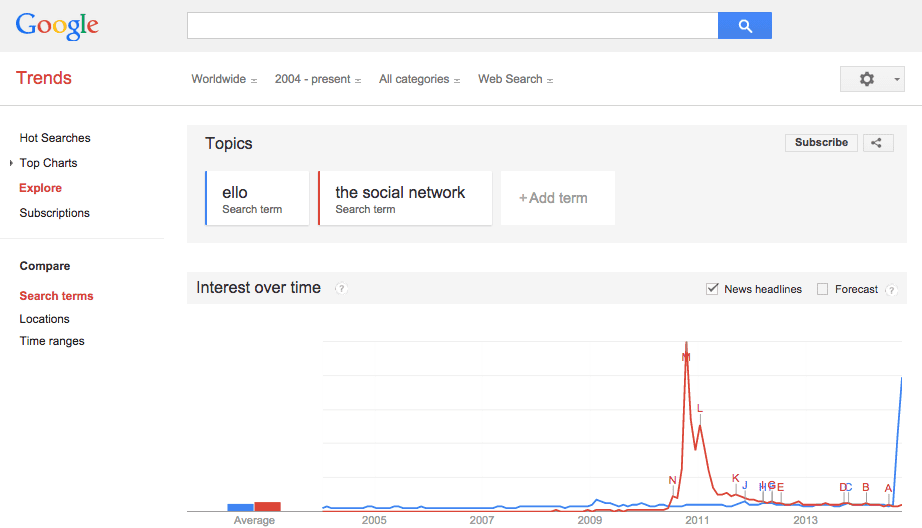
Task: Open the 2004 - present time dropdown
Action: [x=318, y=79]
